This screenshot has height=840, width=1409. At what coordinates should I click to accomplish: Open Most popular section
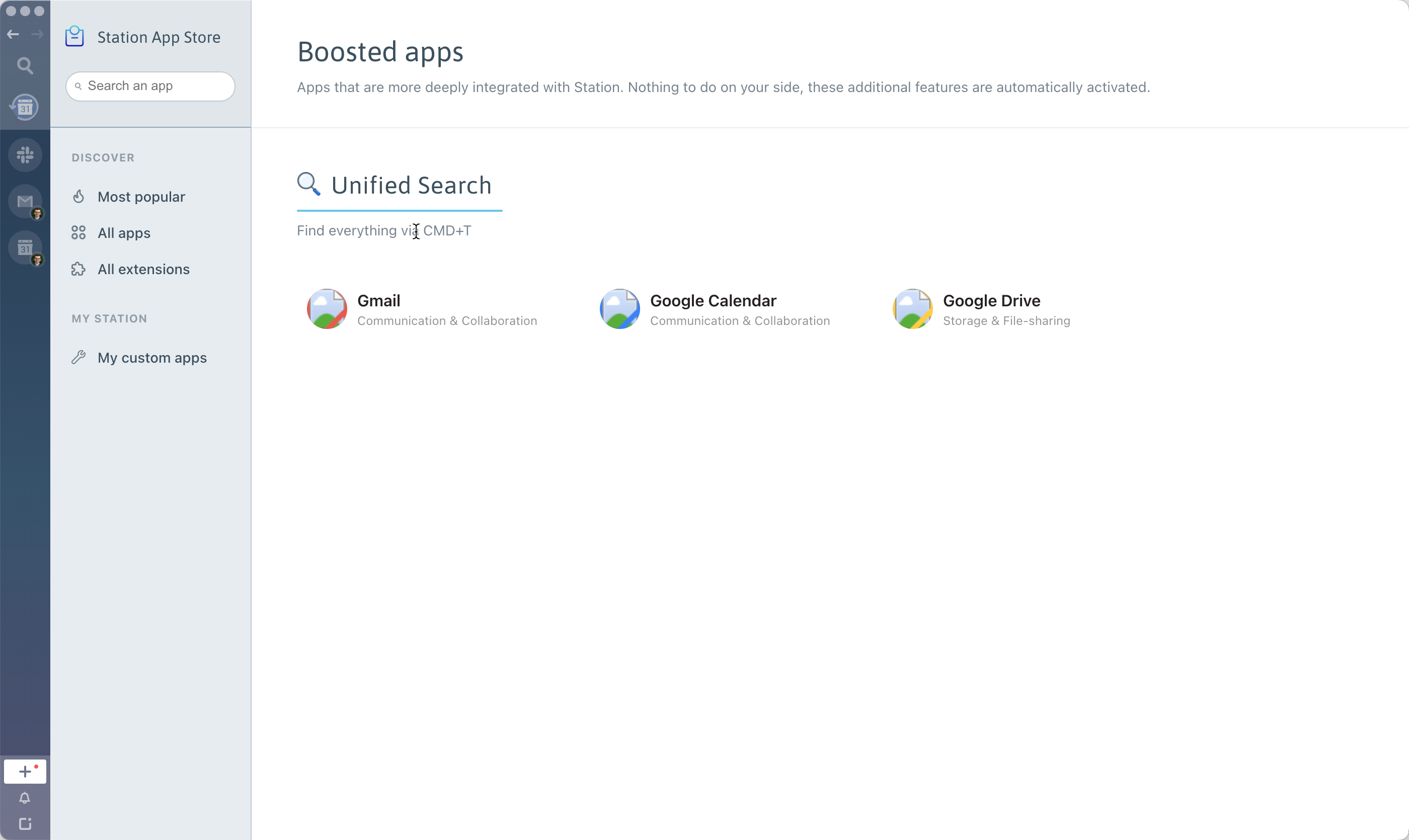click(x=141, y=196)
